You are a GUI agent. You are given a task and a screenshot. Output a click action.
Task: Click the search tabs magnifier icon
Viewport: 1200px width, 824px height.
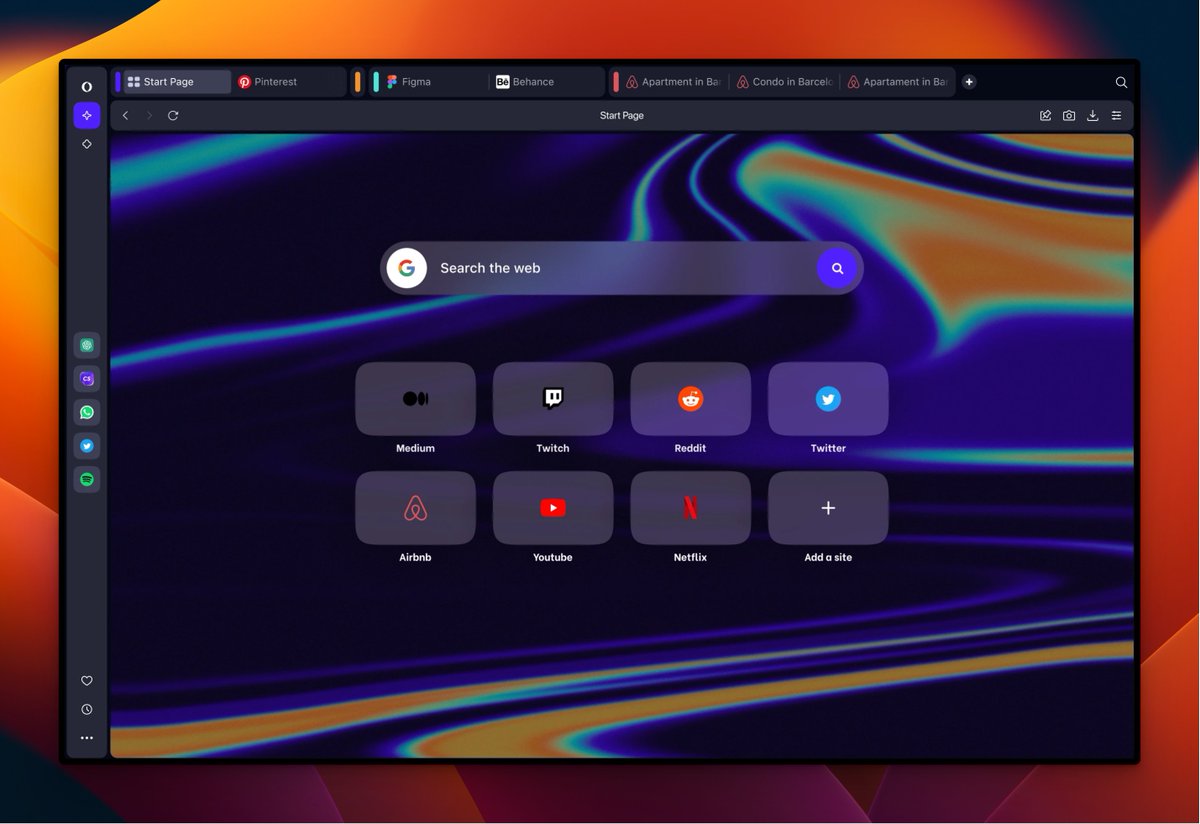click(x=1121, y=82)
